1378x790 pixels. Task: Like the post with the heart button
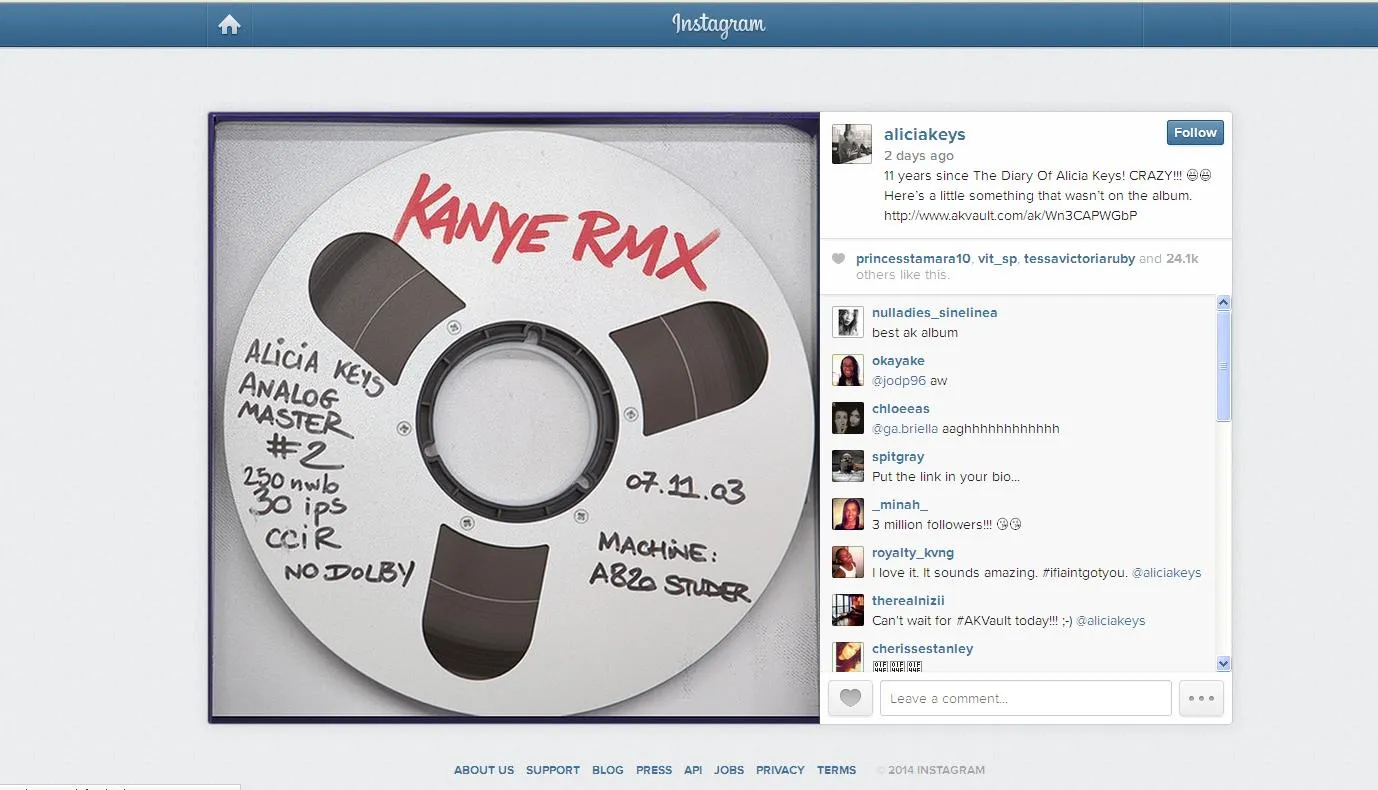(850, 698)
